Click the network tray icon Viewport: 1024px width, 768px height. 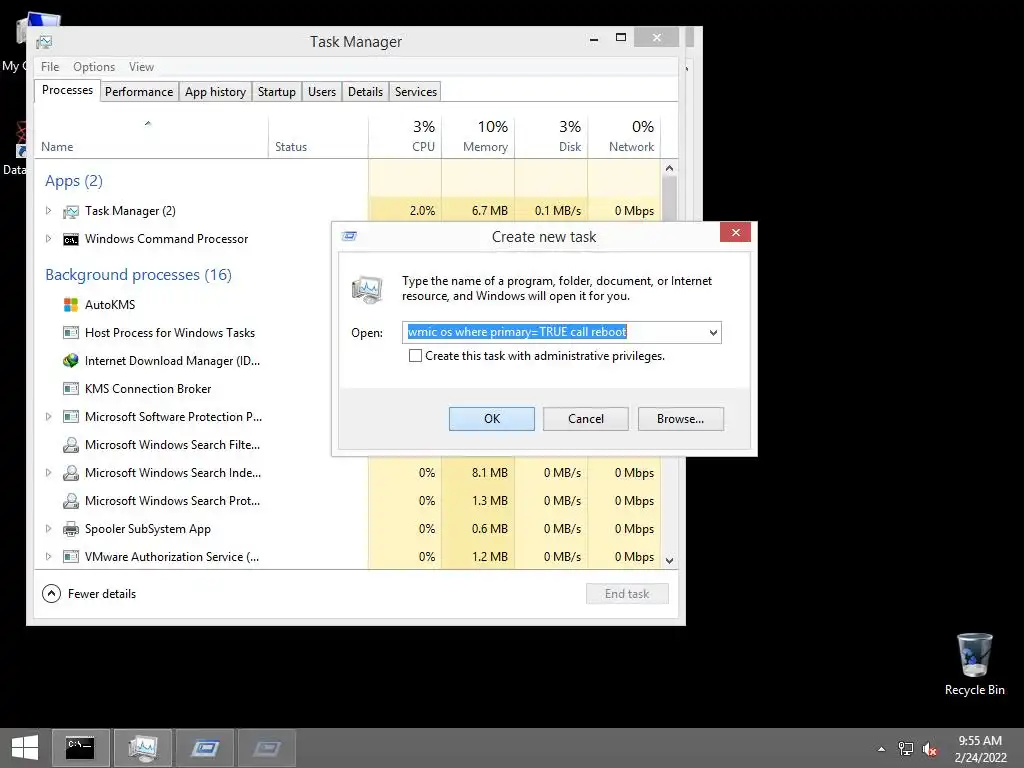tap(905, 749)
